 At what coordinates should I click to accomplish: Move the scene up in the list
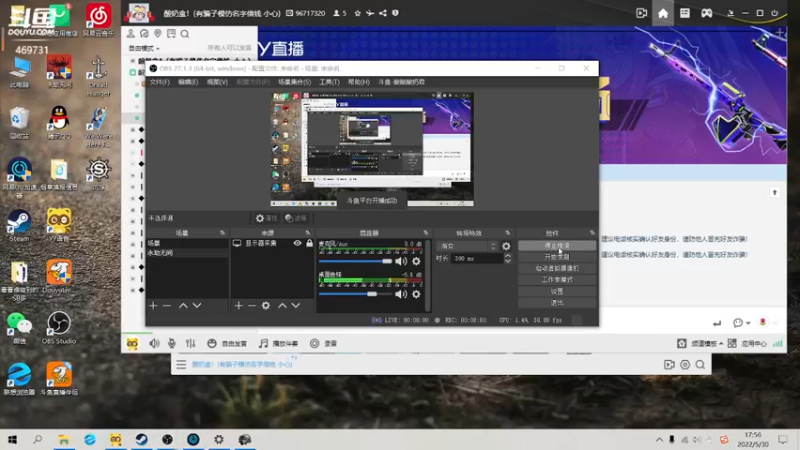coord(183,306)
